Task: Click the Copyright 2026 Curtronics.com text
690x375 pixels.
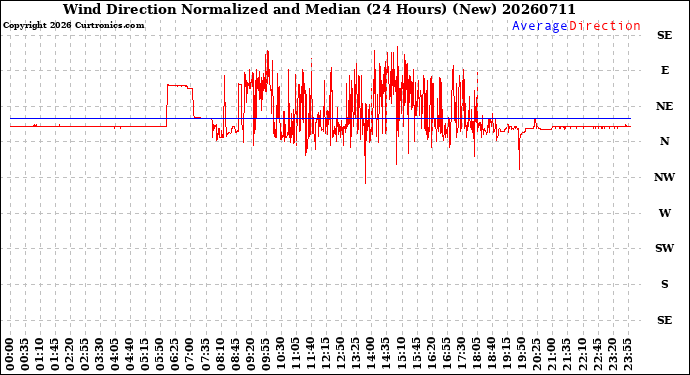Action: (x=73, y=26)
